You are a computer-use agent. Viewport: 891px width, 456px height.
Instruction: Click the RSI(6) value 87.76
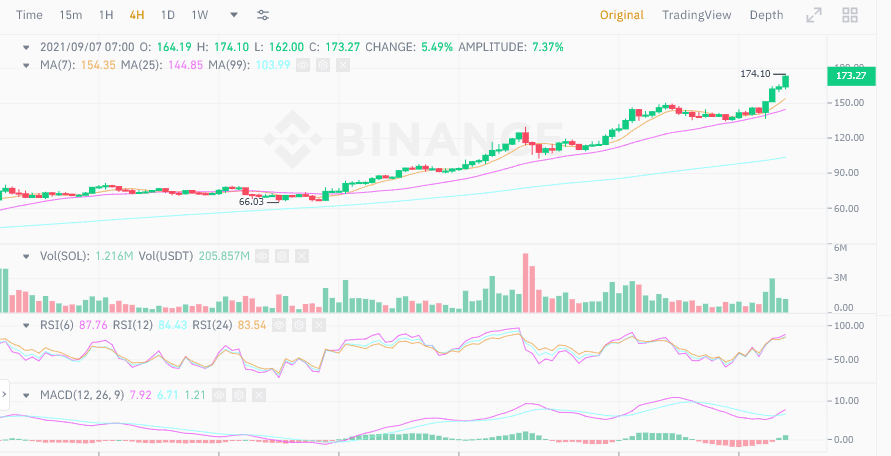93,326
